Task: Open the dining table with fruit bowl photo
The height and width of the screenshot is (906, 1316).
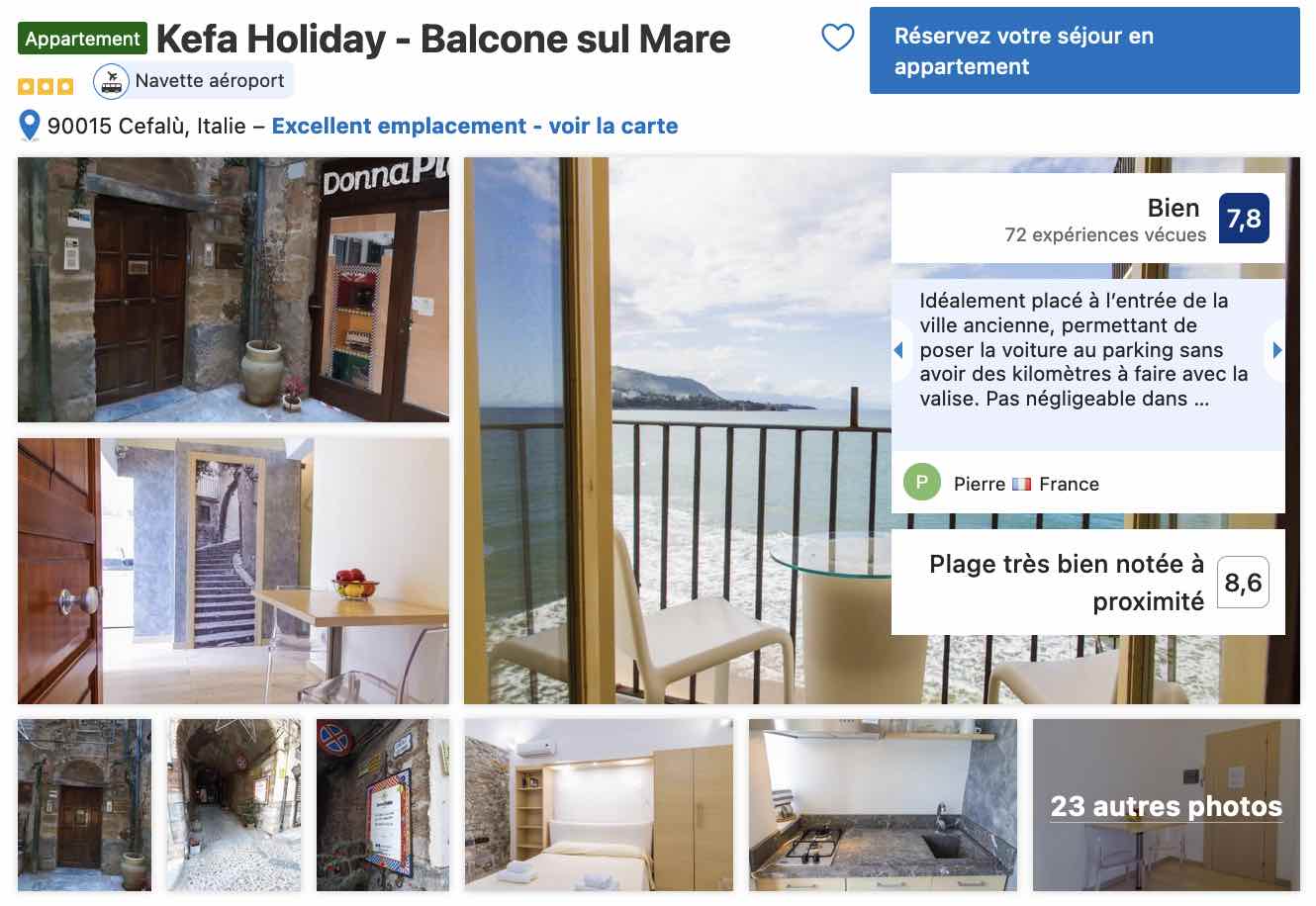Action: pos(234,571)
